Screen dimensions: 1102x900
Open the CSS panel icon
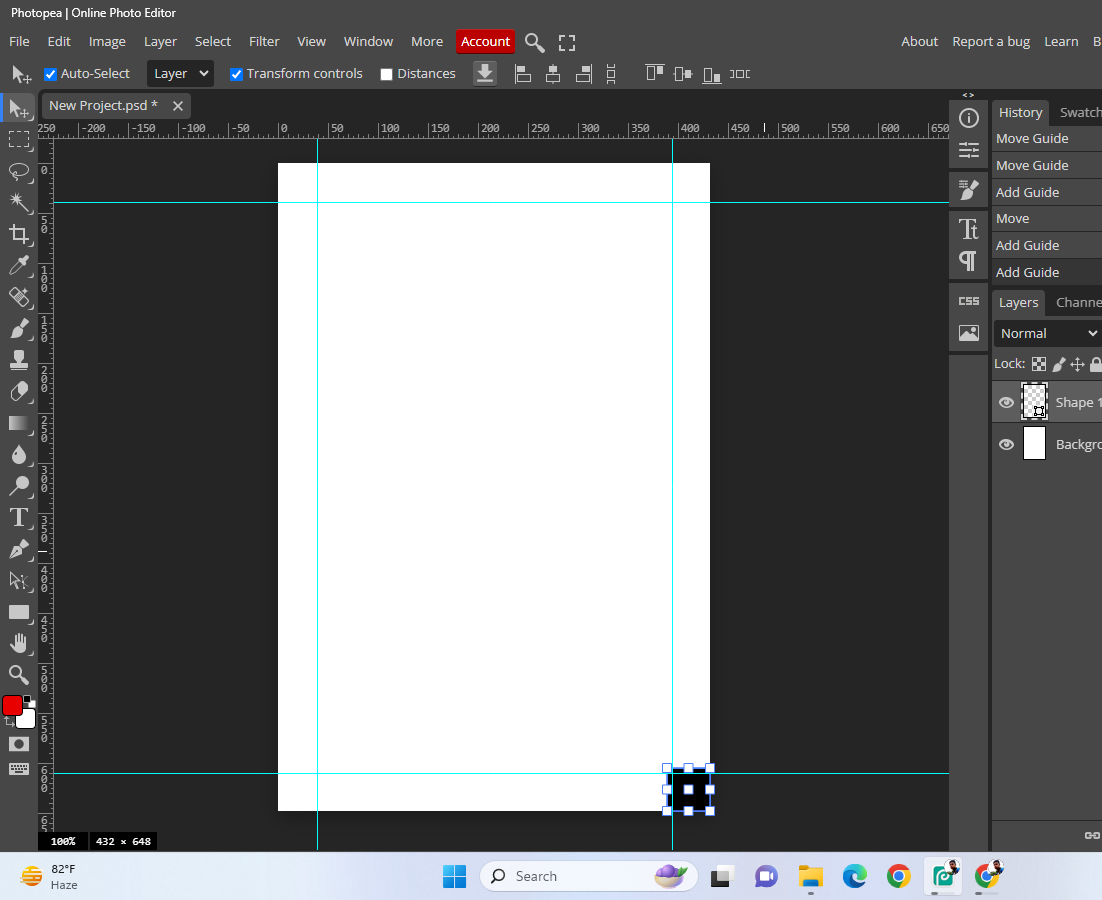(x=968, y=301)
